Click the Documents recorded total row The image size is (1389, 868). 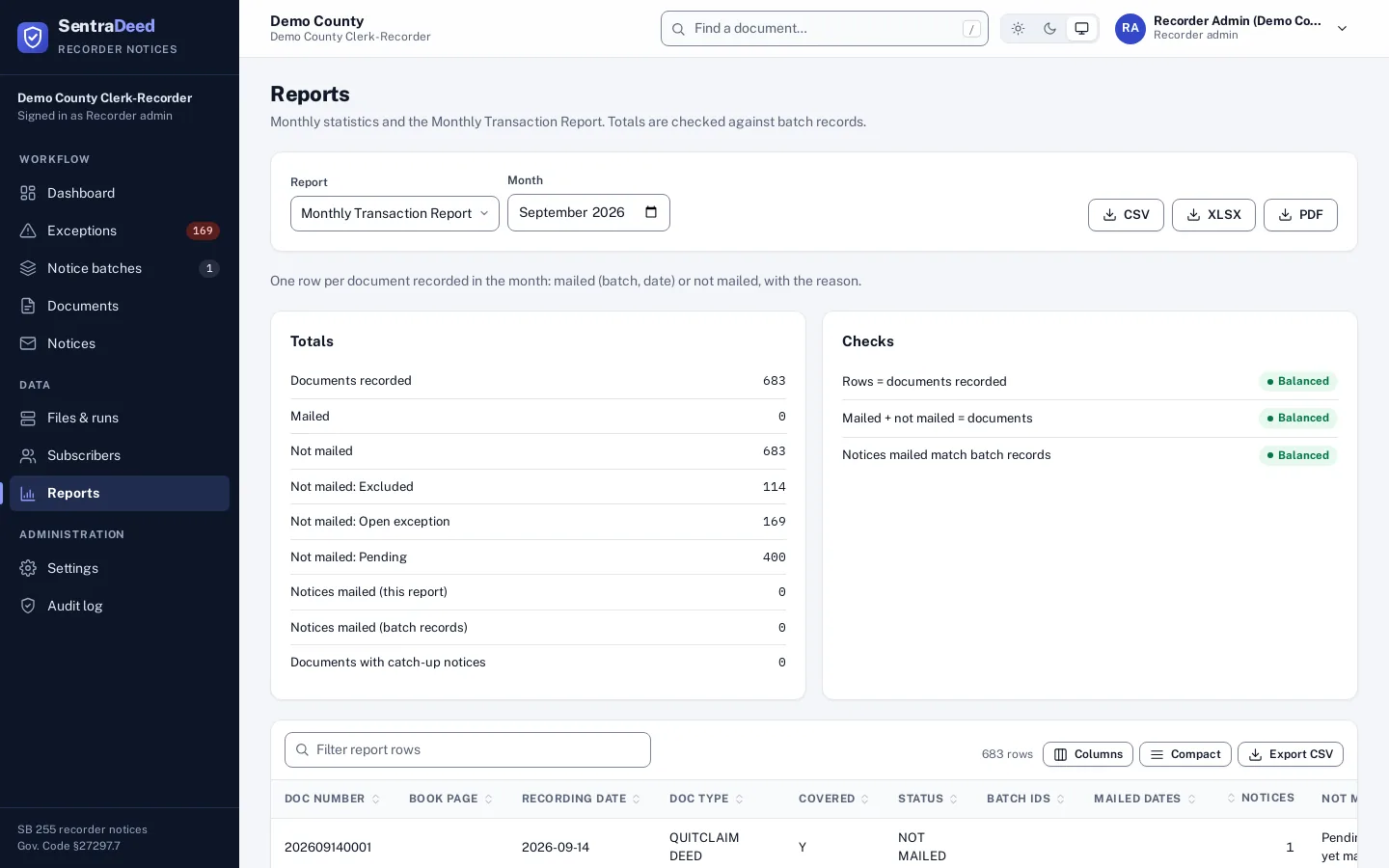click(x=538, y=381)
